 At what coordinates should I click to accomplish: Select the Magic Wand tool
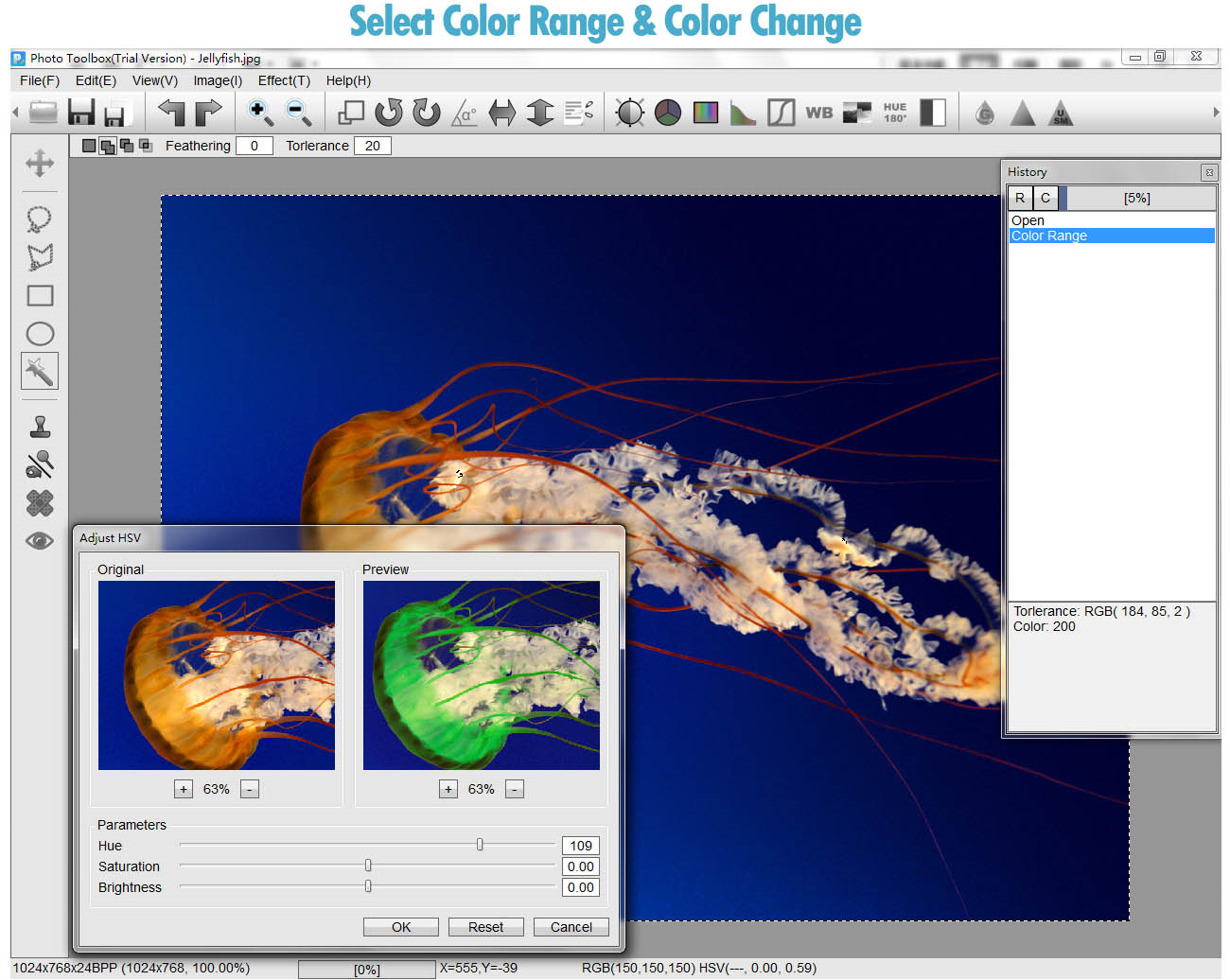(x=40, y=371)
